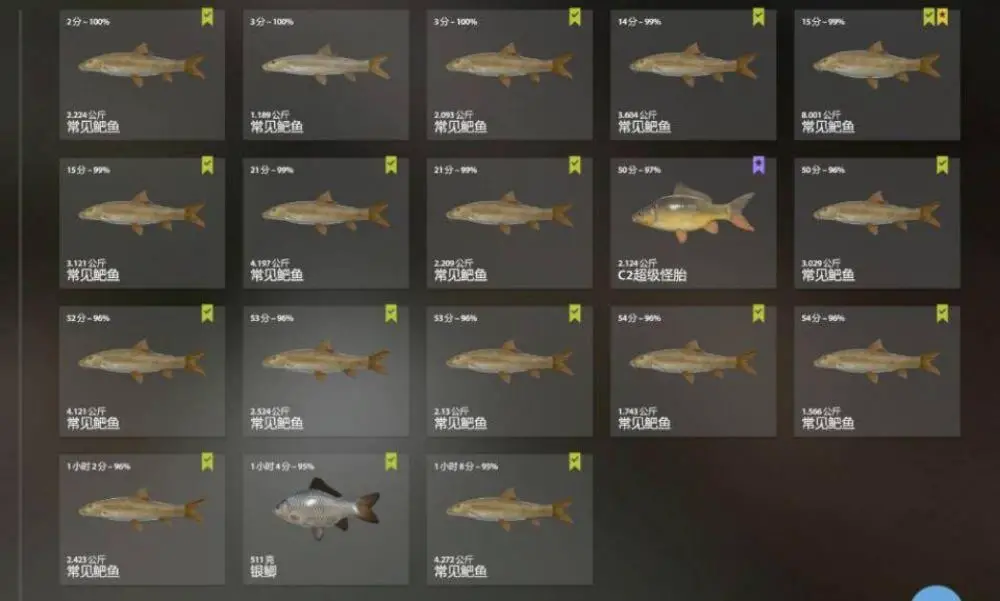Screen dimensions: 1000x601
Task: Click the green bookmark on the 3.604公斤 card
Action: click(x=758, y=17)
